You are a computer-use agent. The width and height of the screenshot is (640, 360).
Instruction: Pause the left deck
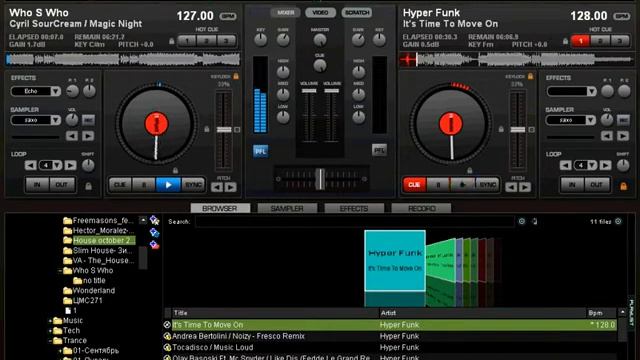(x=144, y=185)
